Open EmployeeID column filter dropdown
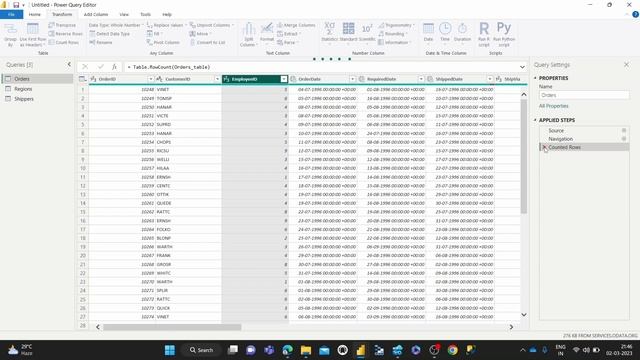 284,79
